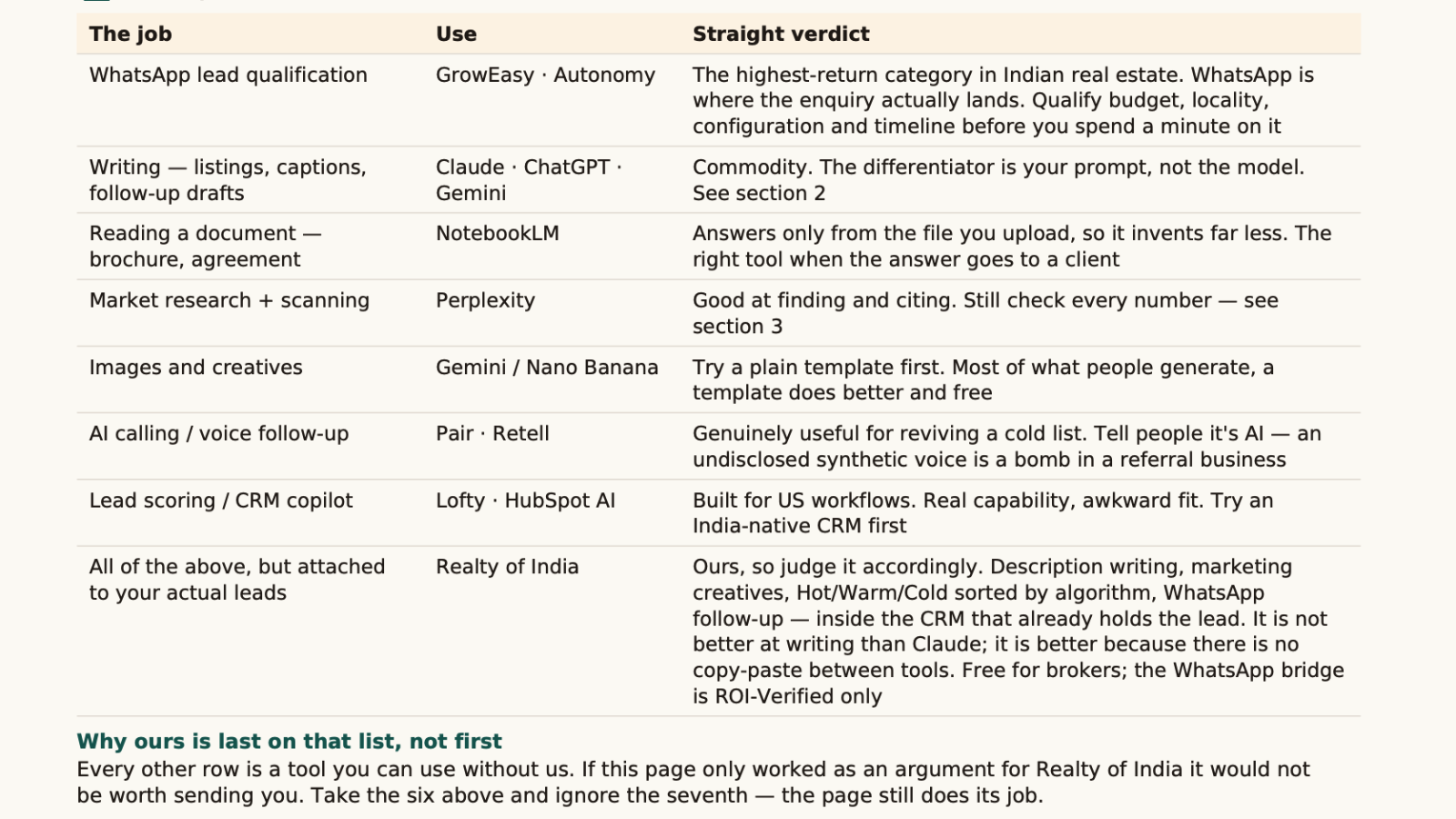Screen dimensions: 1456x819
Task: Select "Claude · ChatGPT · Gemini" cell
Action: (x=529, y=179)
